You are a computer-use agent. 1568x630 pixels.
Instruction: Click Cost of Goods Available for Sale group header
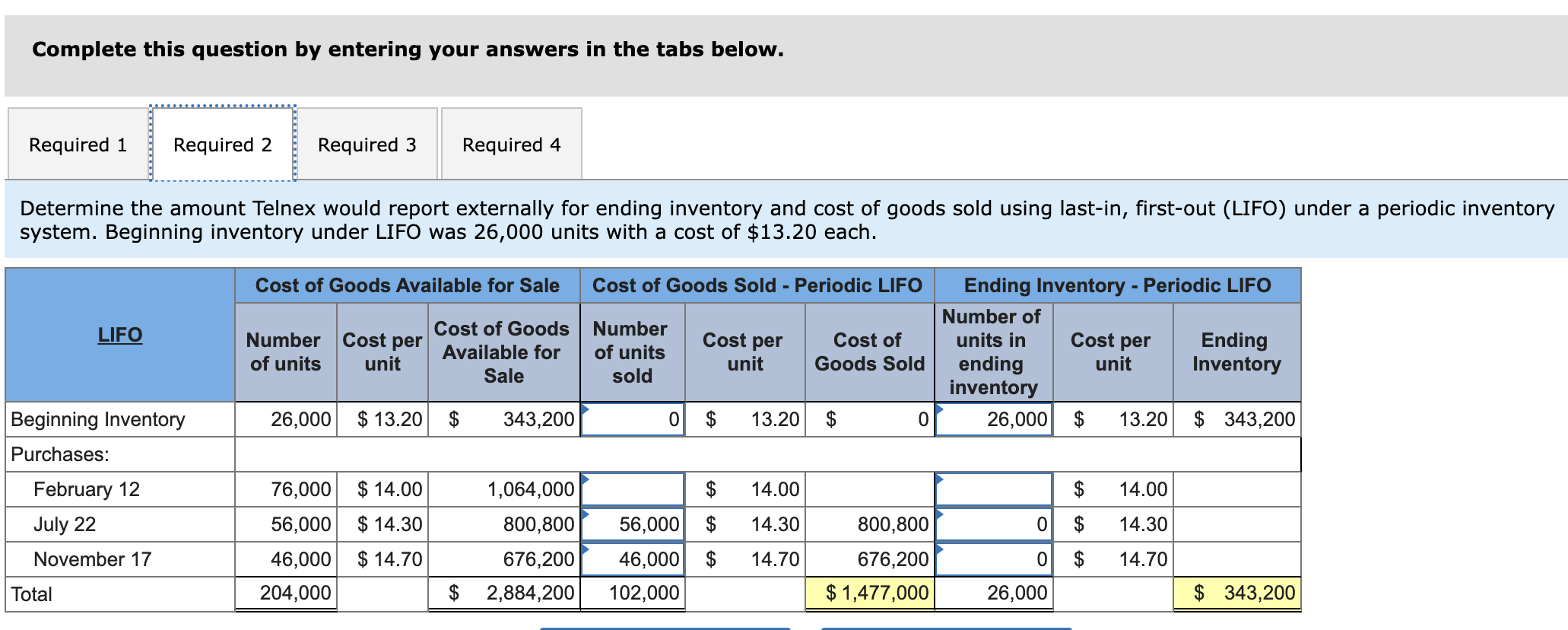tap(408, 285)
